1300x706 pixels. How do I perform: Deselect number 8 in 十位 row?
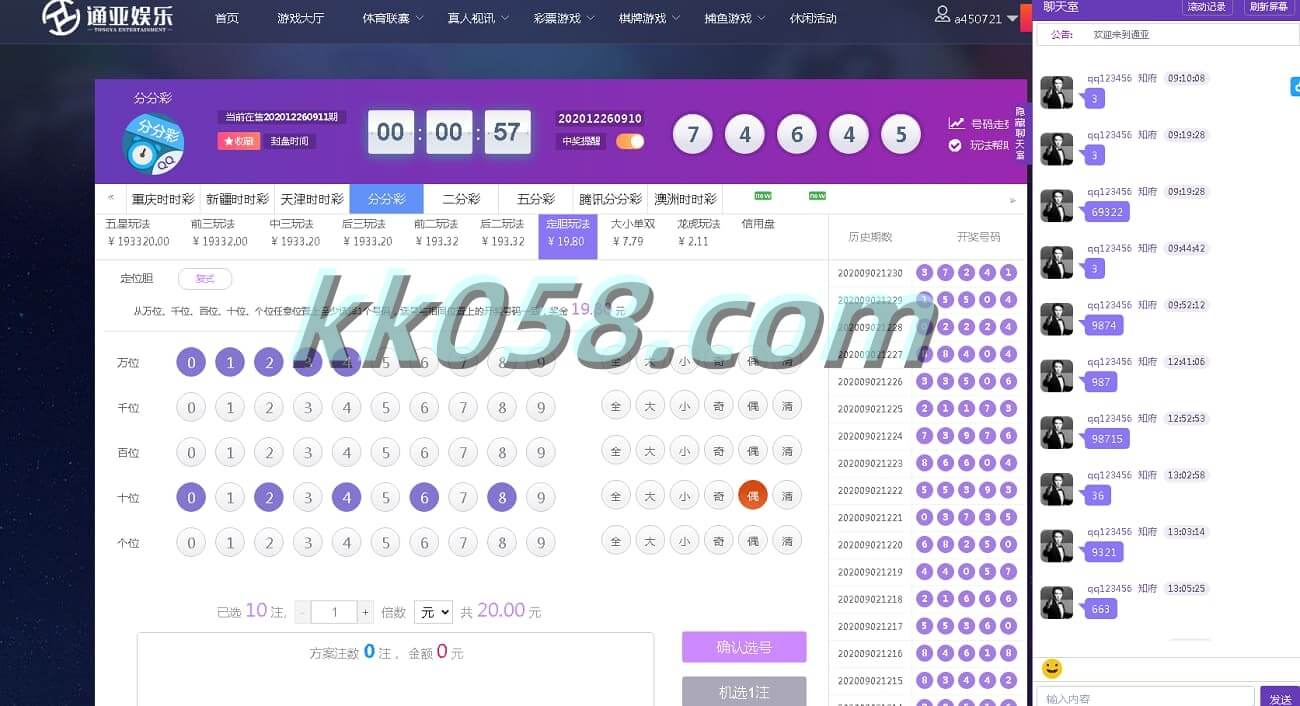click(502, 497)
